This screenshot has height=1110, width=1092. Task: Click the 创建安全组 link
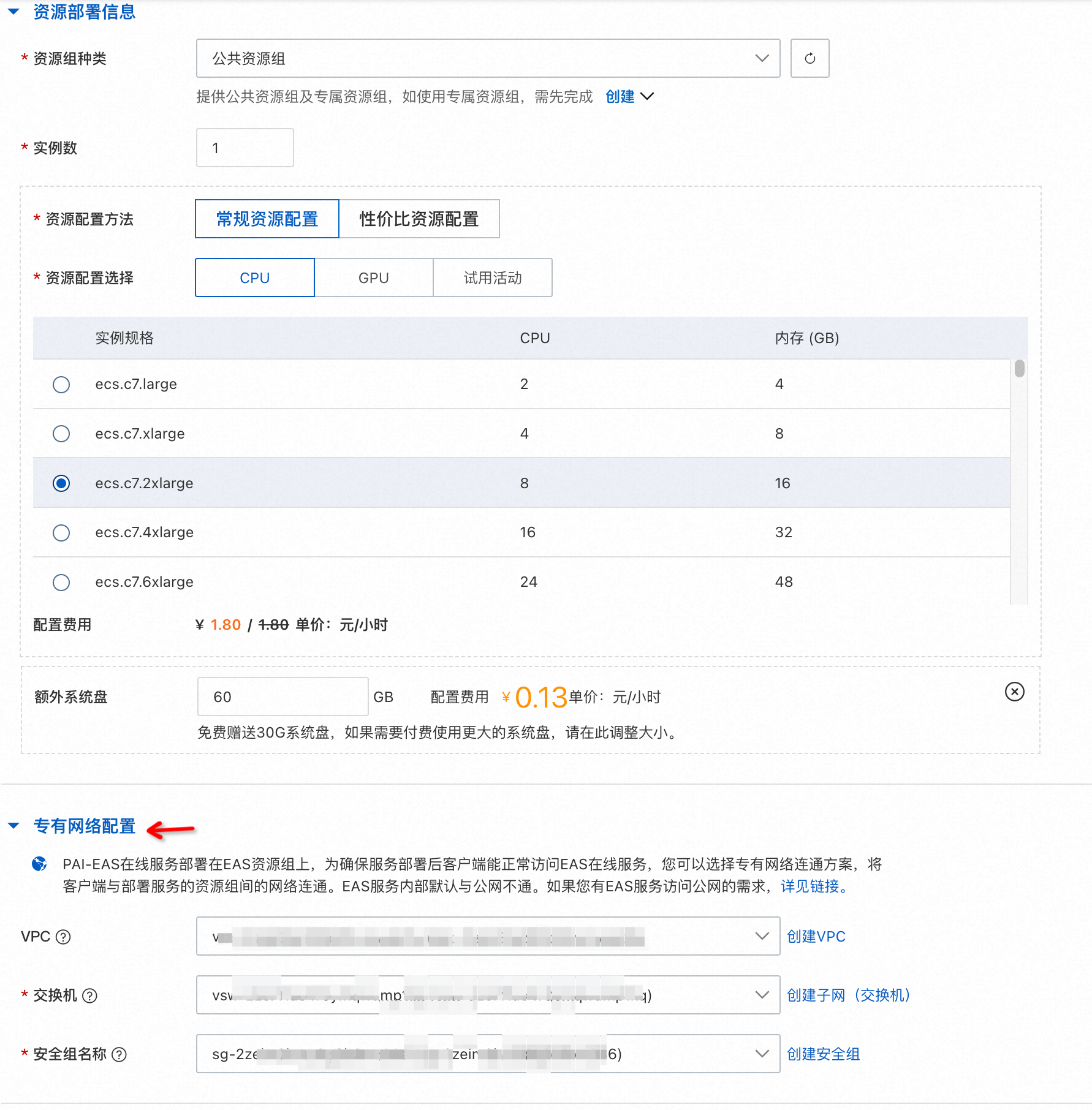(823, 1054)
